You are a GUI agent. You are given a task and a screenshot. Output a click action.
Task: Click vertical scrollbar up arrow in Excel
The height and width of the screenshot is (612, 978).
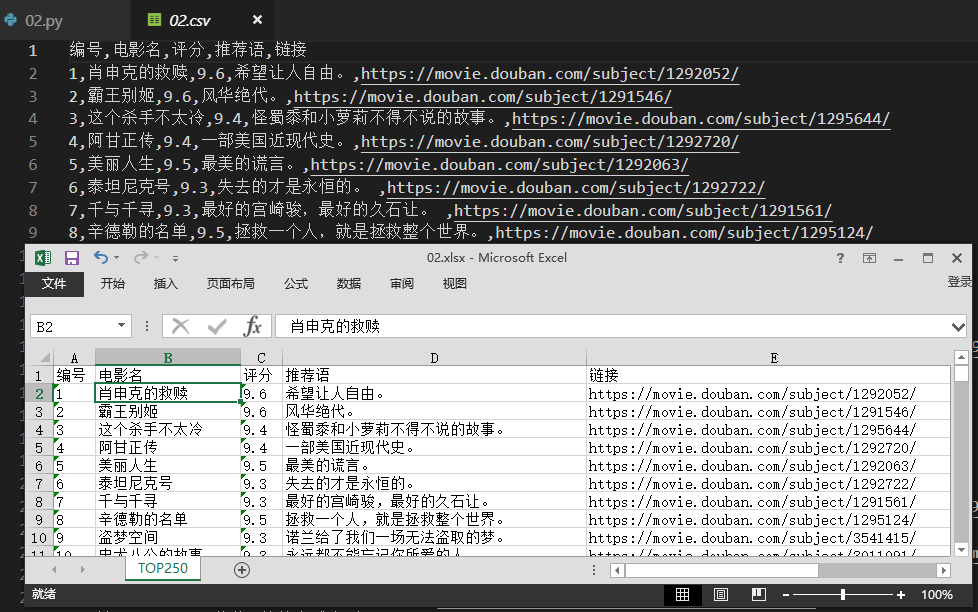[961, 357]
